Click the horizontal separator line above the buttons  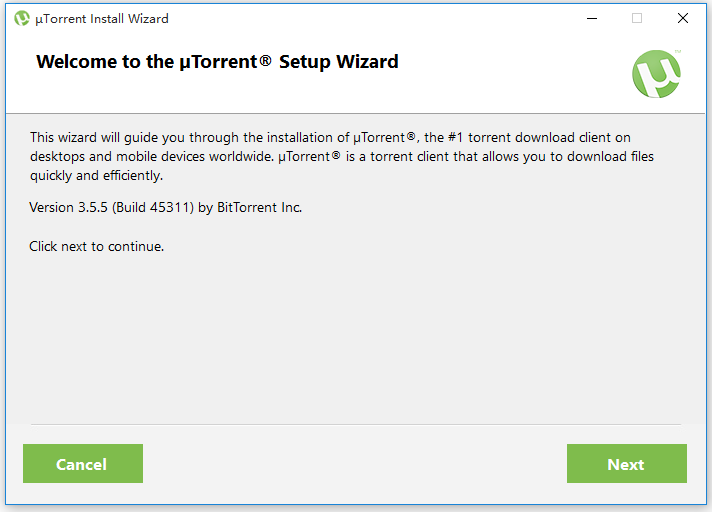click(355, 425)
